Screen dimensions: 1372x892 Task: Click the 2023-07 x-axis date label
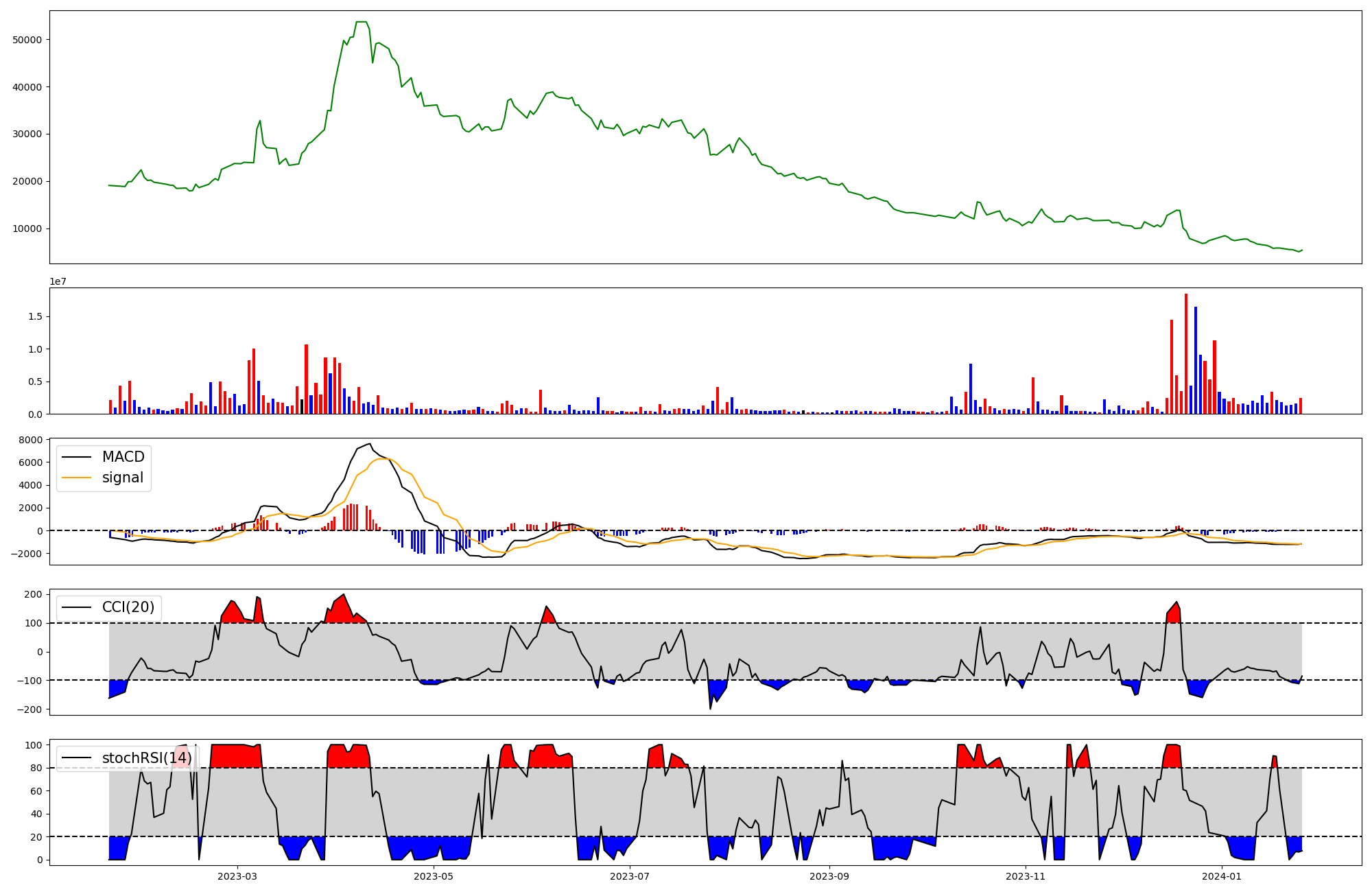(630, 876)
